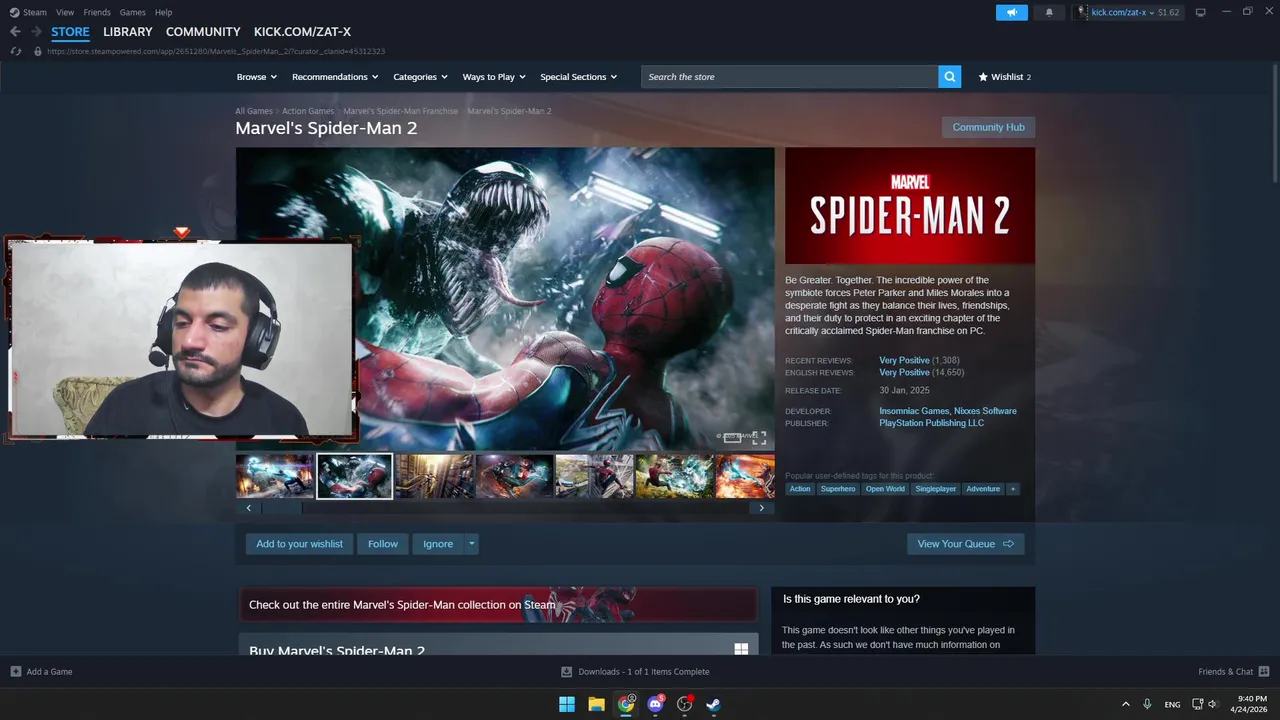Click the Follow button
The width and height of the screenshot is (1280, 720).
click(383, 544)
